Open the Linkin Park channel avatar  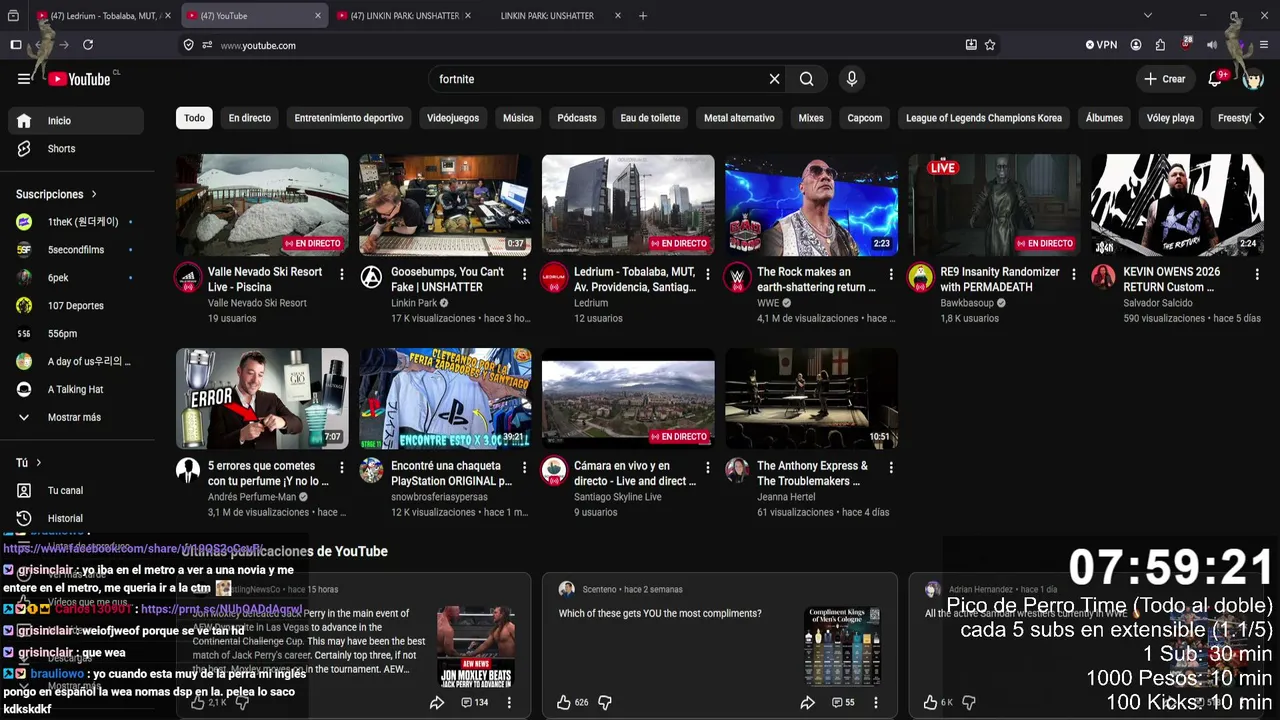pos(371,278)
